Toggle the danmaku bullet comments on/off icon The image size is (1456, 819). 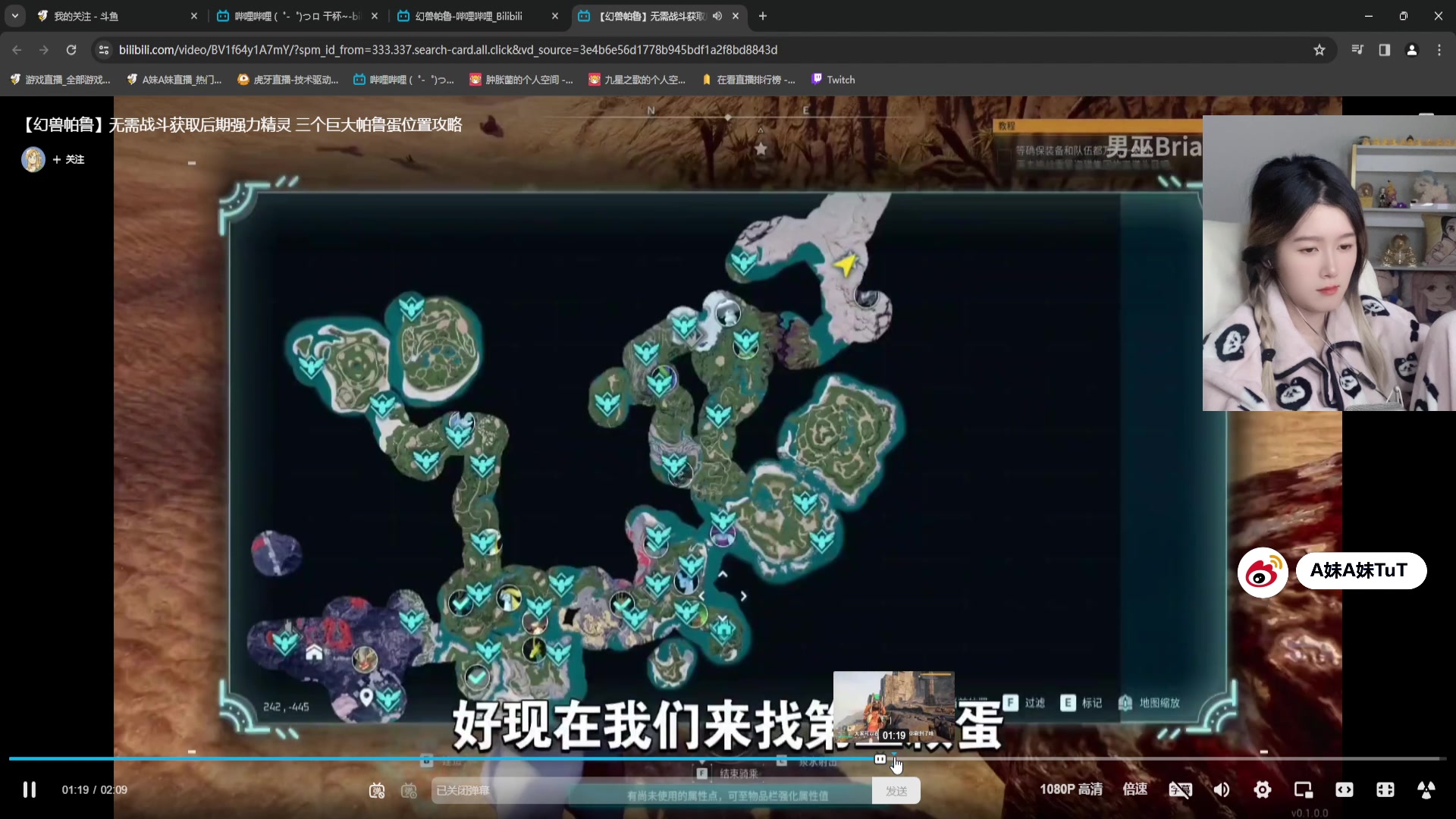[x=377, y=791]
